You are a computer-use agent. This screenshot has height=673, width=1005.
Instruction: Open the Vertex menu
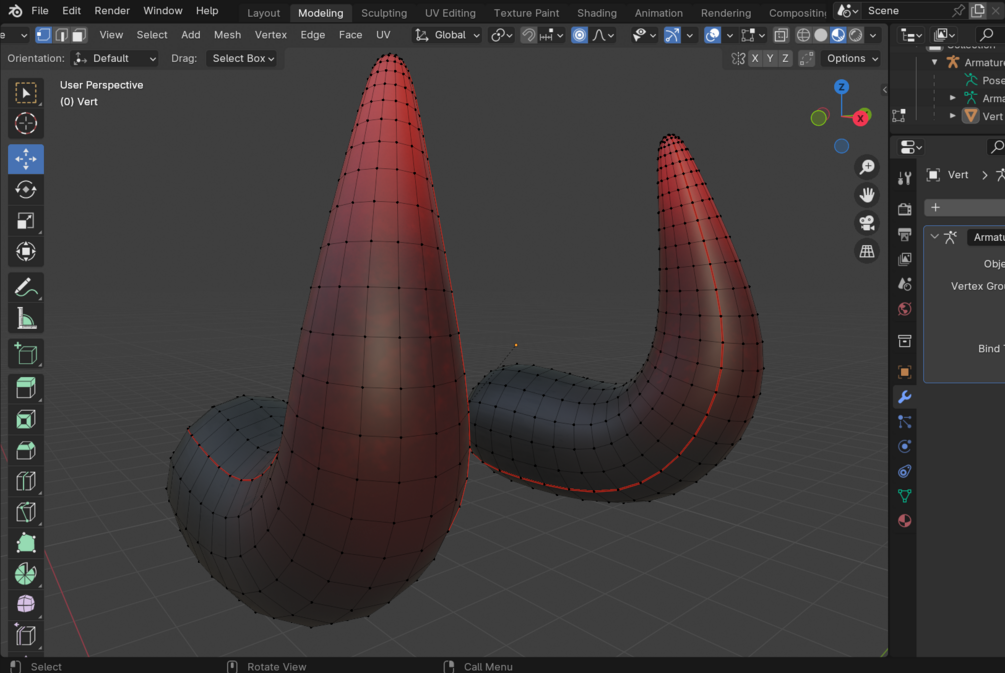[270, 35]
